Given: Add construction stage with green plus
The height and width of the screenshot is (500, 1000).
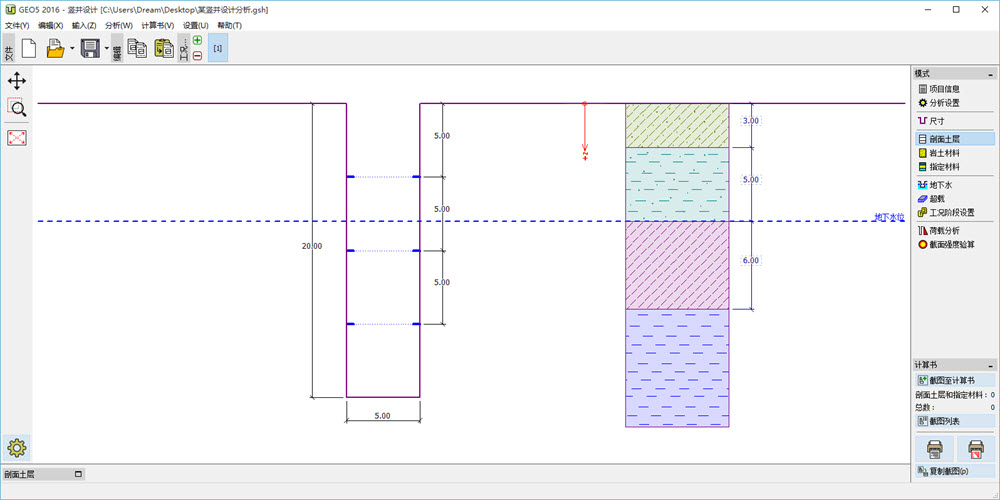Looking at the screenshot, I should [x=197, y=40].
